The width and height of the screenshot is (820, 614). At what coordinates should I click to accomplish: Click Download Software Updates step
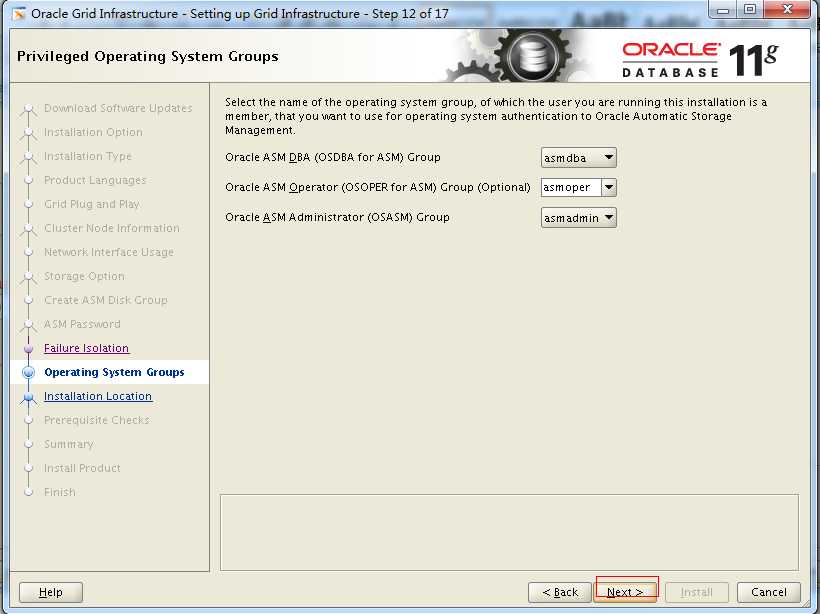pyautogui.click(x=118, y=108)
